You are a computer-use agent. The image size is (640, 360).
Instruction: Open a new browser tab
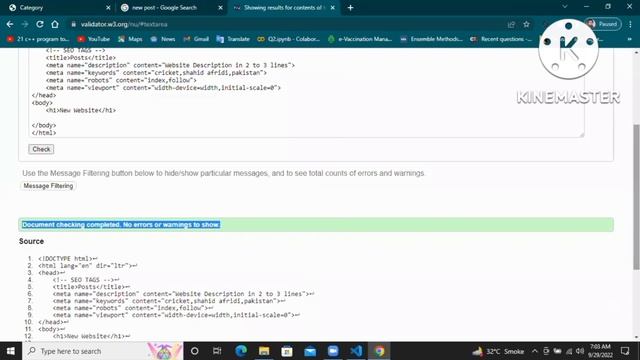(x=350, y=8)
